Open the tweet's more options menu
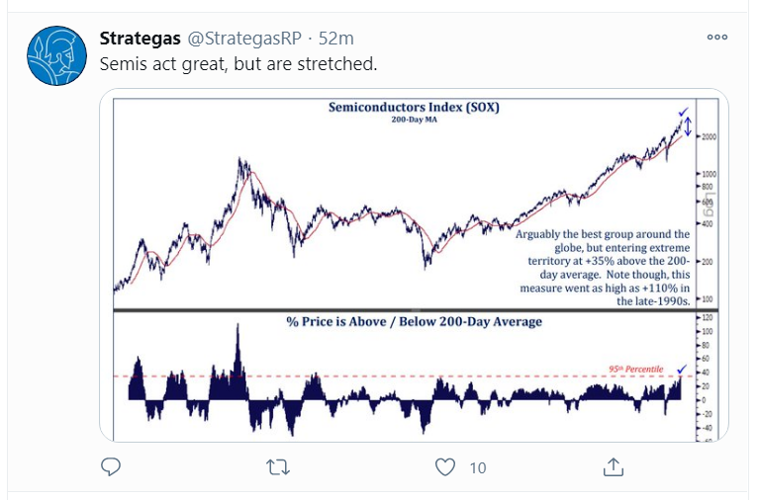758x500 pixels. click(x=717, y=37)
